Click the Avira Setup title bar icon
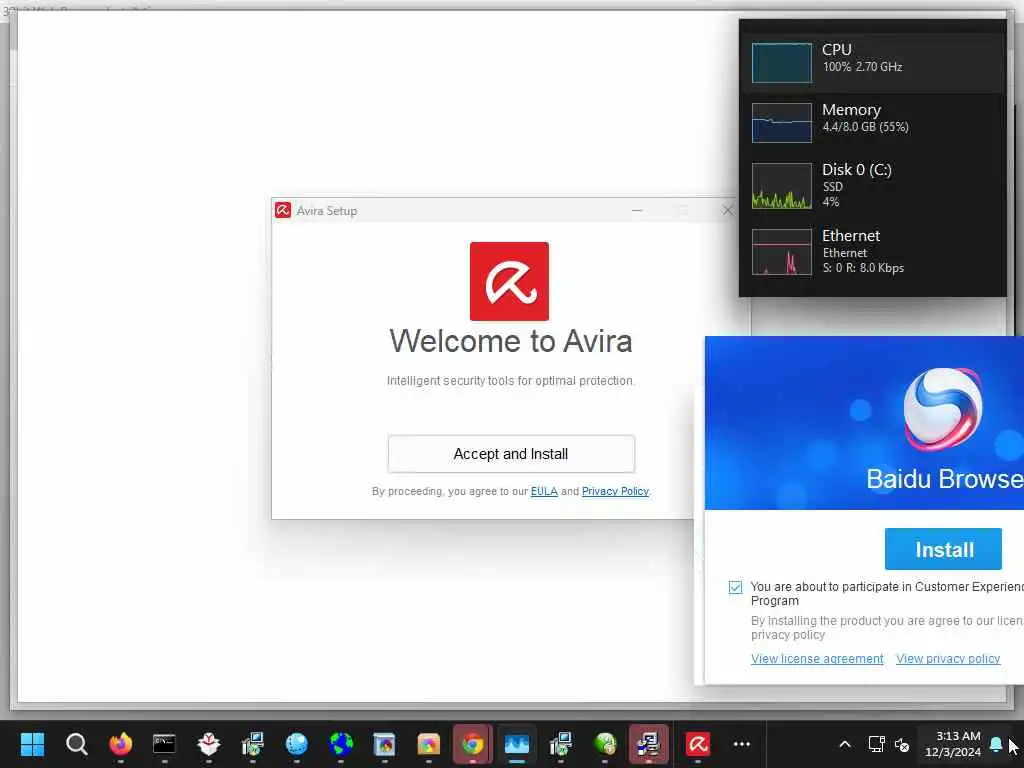1024x768 pixels. click(283, 210)
